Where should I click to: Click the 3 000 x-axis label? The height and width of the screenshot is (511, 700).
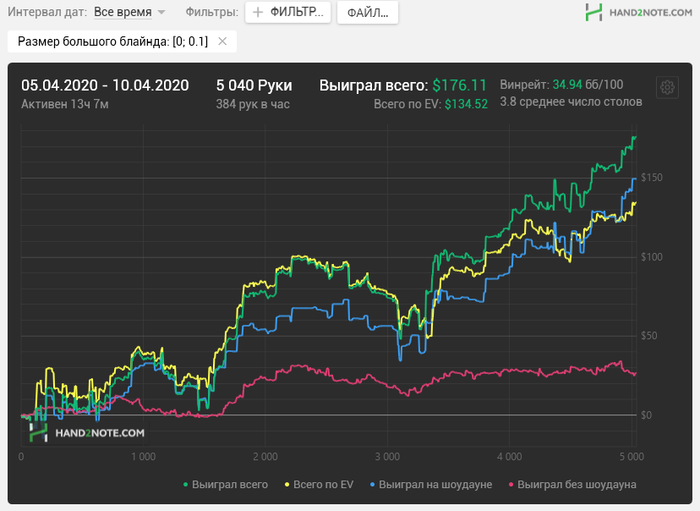tap(388, 457)
